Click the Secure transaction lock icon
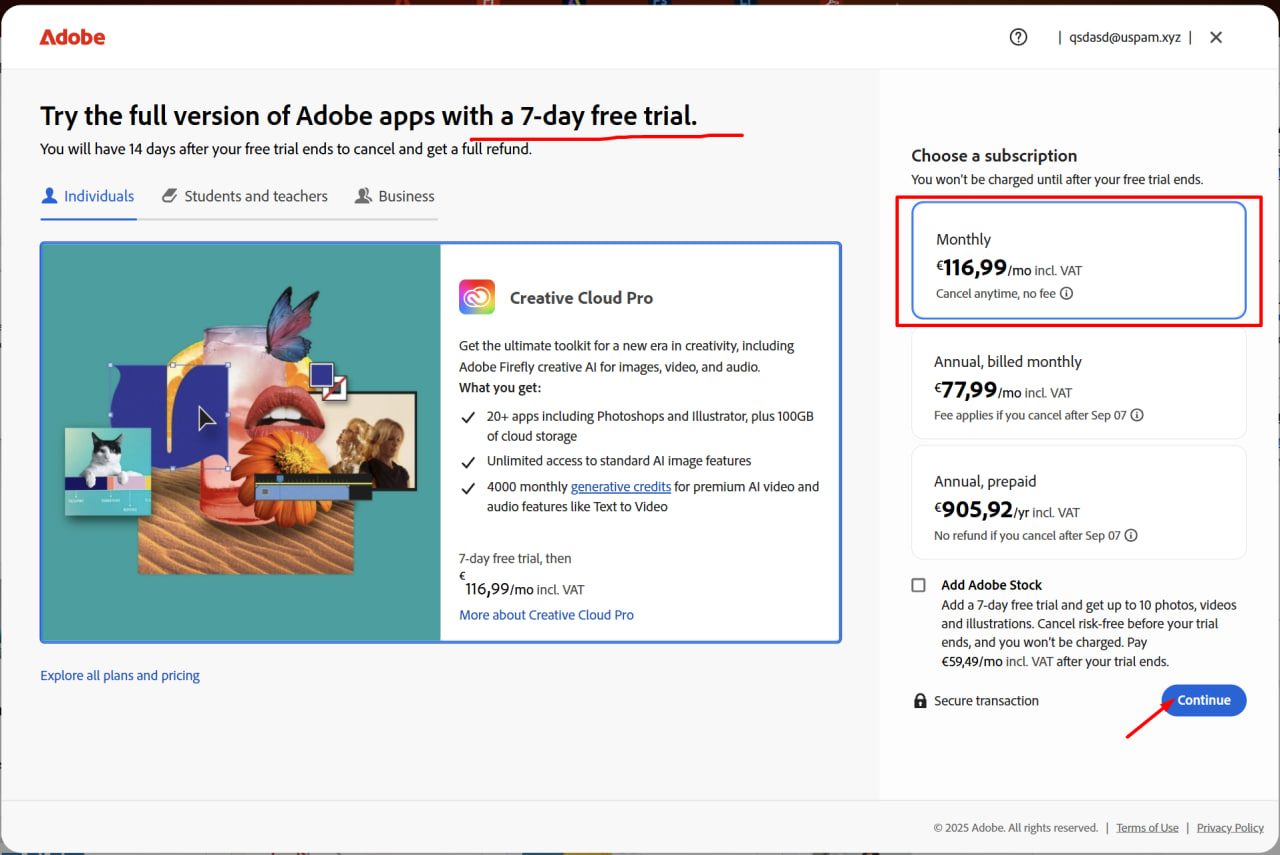Image resolution: width=1280 pixels, height=855 pixels. tap(920, 701)
